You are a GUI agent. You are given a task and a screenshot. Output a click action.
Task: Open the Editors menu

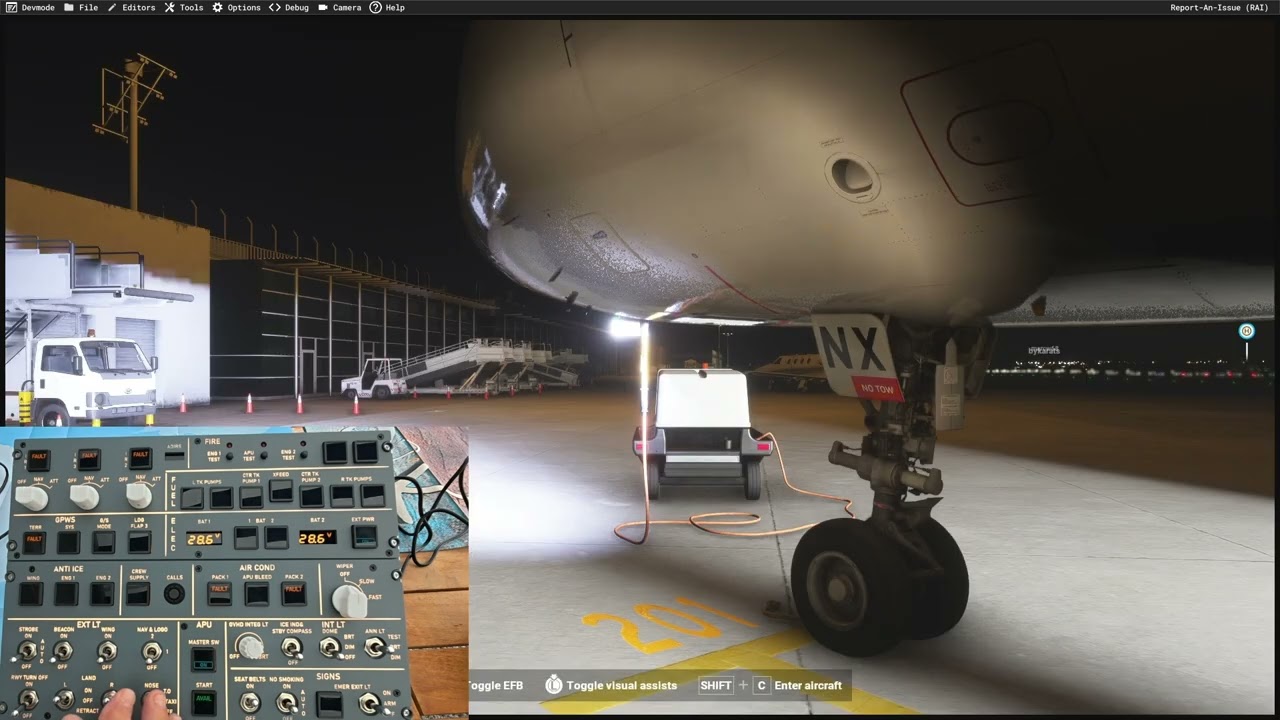pos(131,7)
